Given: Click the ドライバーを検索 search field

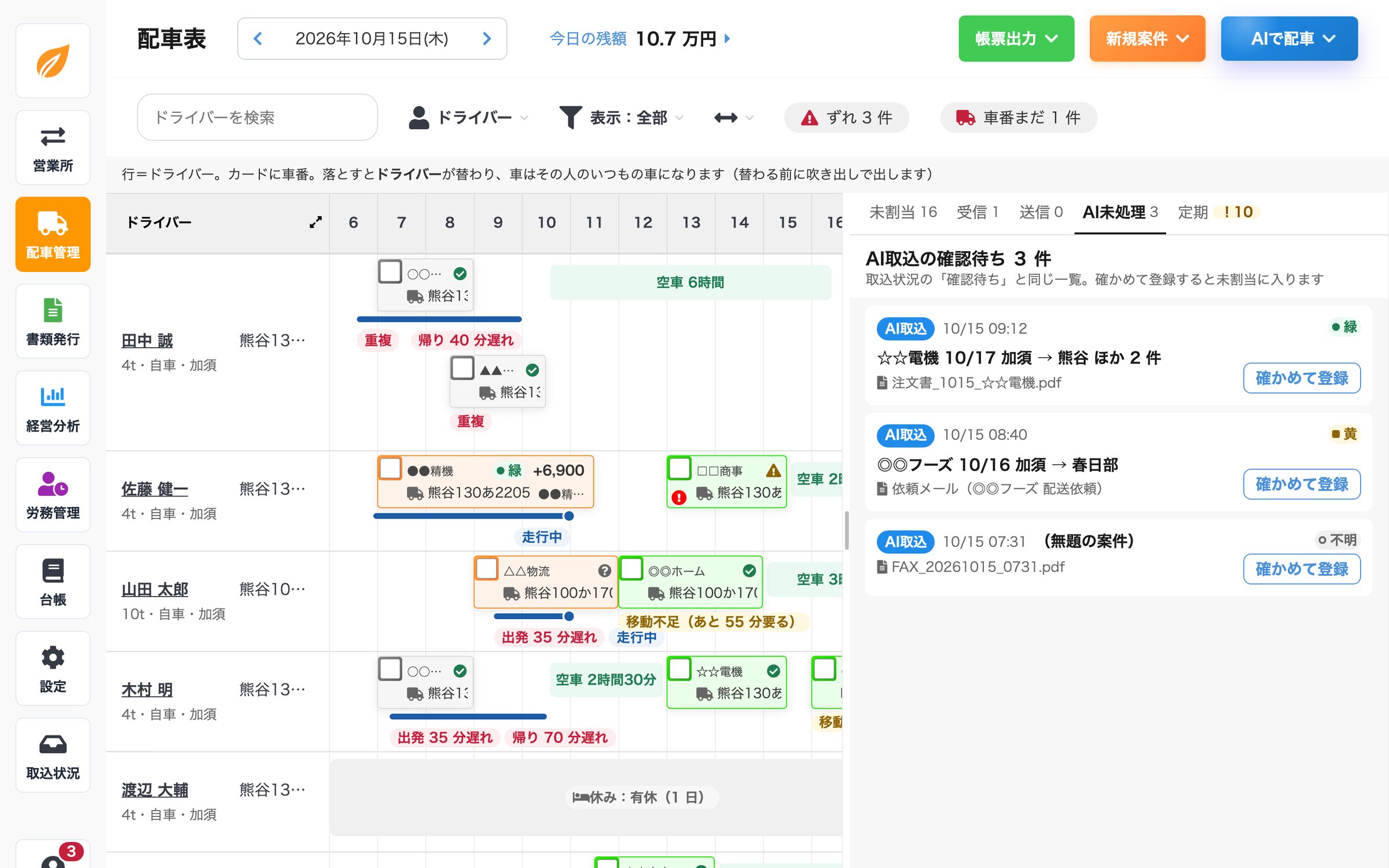Looking at the screenshot, I should (258, 117).
